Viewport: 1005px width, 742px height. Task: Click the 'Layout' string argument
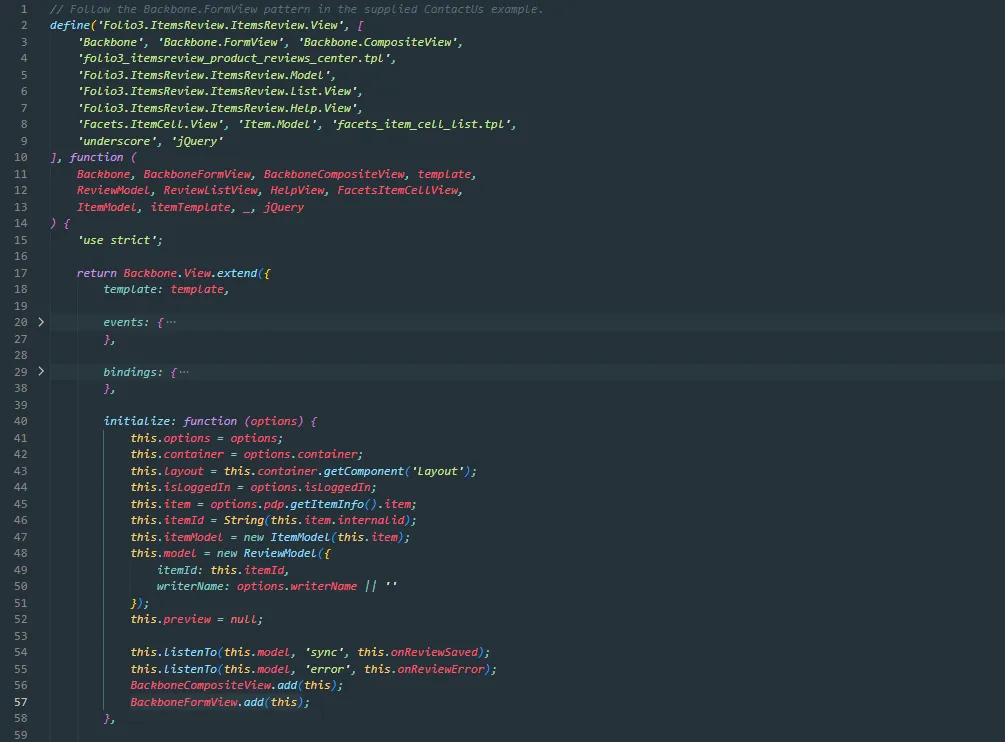click(x=438, y=471)
